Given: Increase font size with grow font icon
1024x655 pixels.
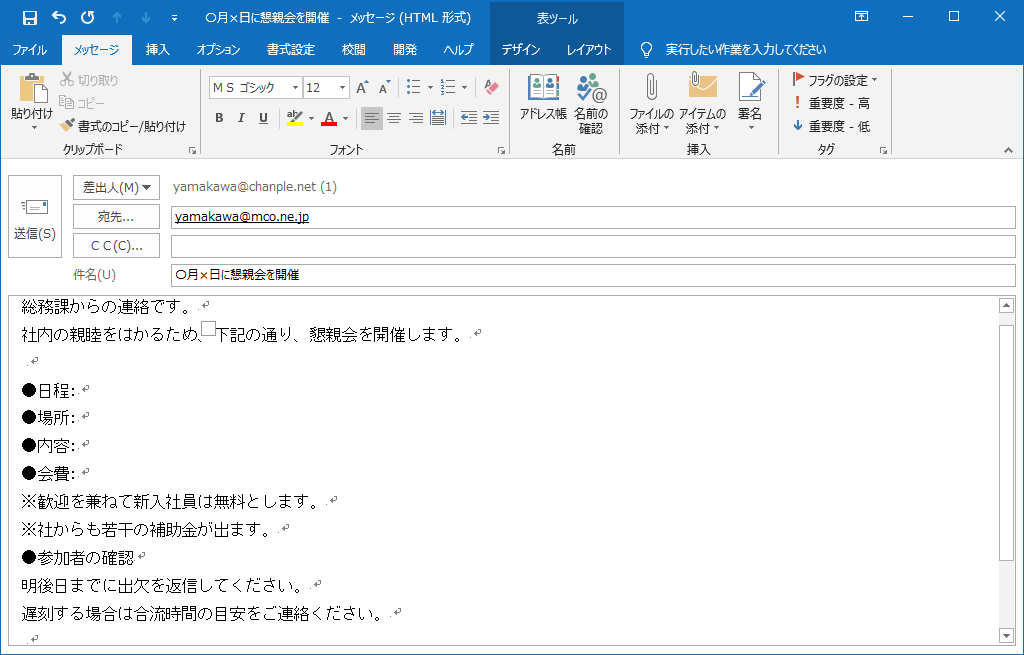Looking at the screenshot, I should 362,88.
